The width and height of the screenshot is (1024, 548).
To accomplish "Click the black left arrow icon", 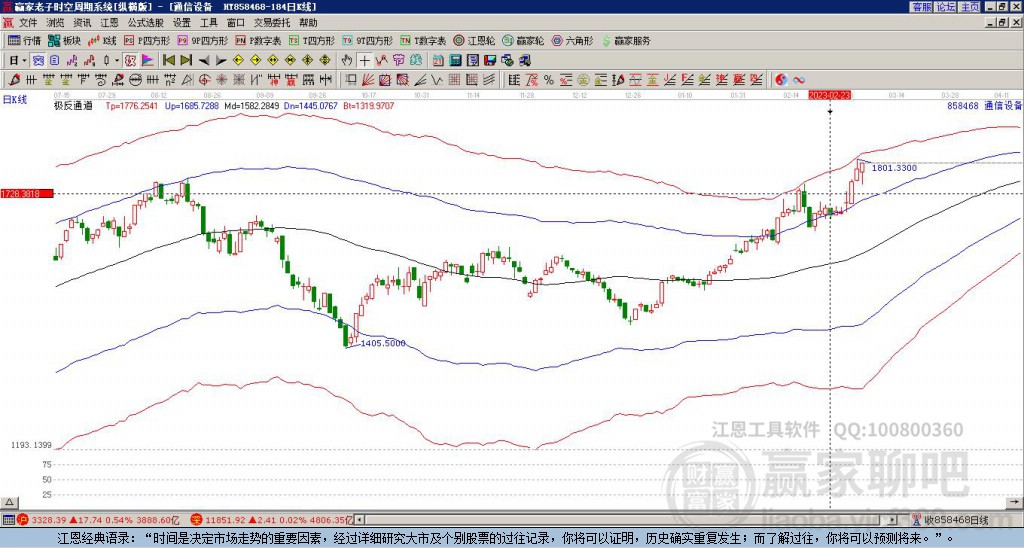I will pos(204,61).
